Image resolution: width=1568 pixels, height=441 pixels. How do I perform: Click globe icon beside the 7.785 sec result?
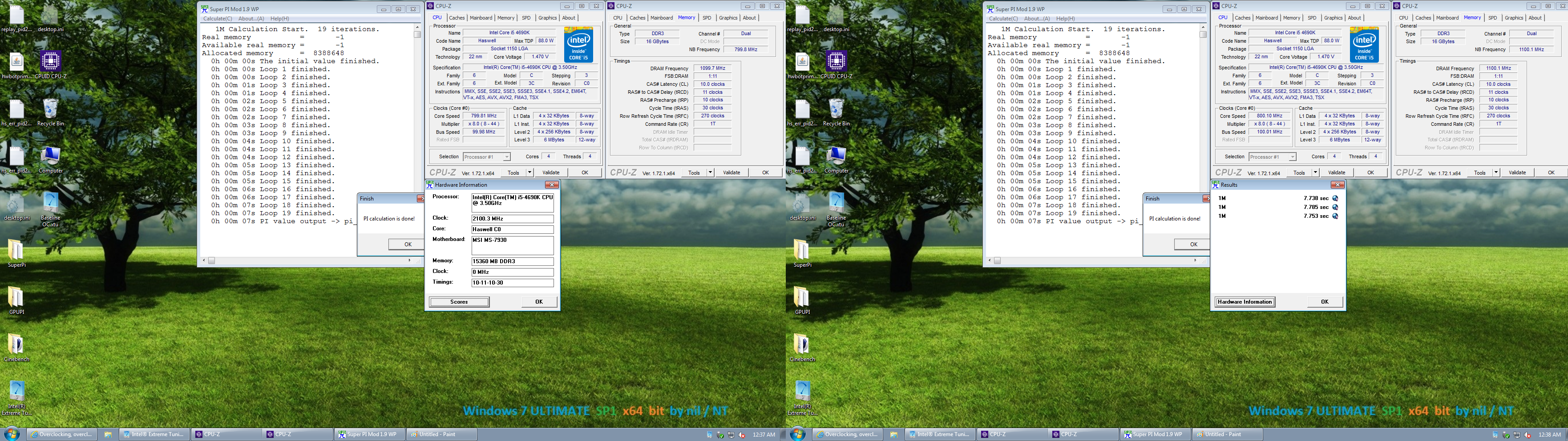pos(1335,207)
